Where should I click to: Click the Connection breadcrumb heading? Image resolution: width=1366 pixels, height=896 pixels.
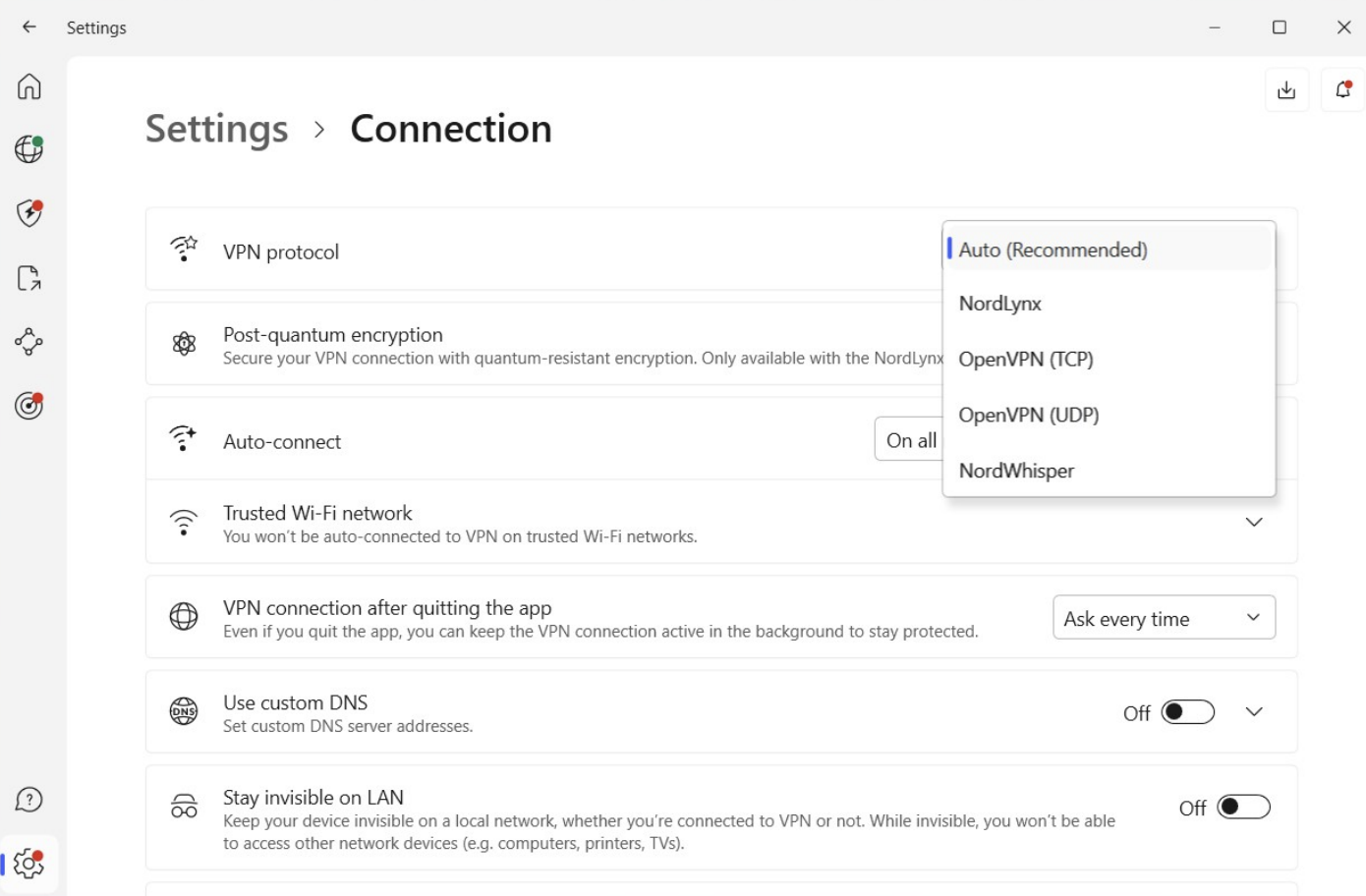pyautogui.click(x=451, y=129)
